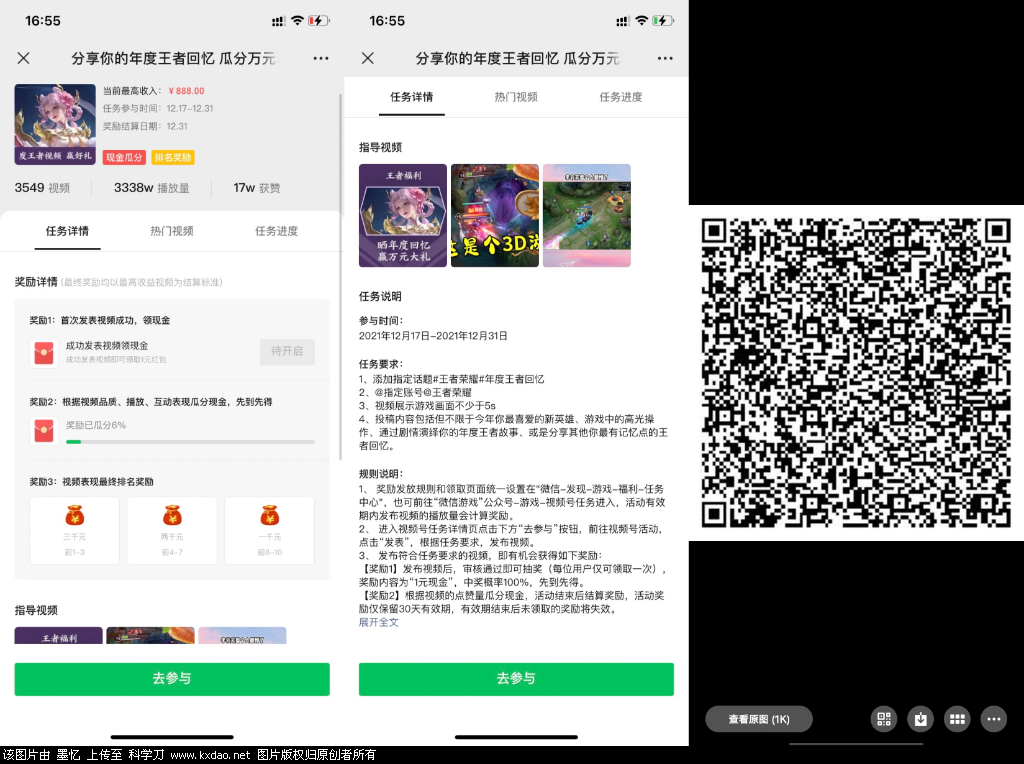Click 去参与 green button on the middle screen
Screen dimensions: 1024x764
(x=516, y=679)
